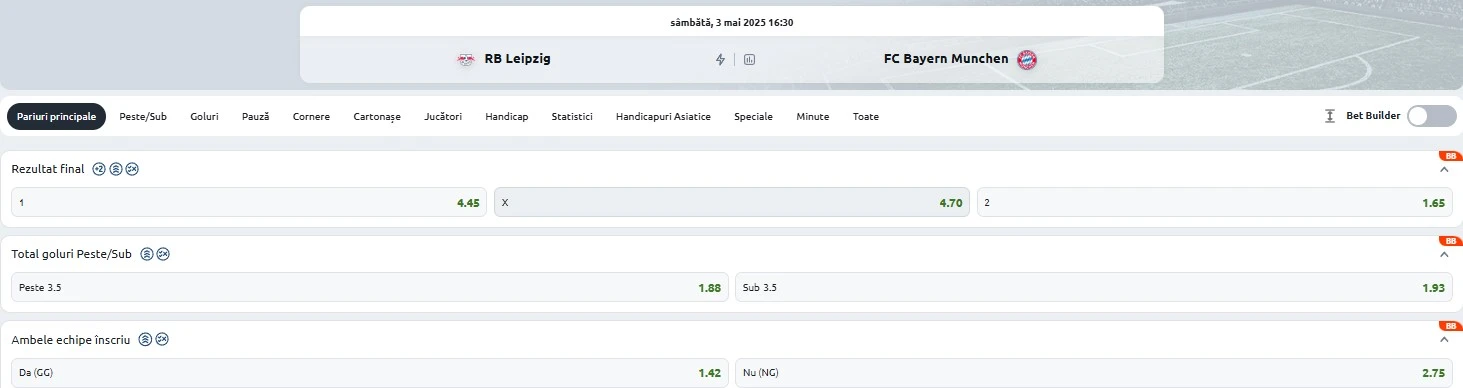Enable the Bet Builder switch
1463x388 pixels.
[1431, 116]
